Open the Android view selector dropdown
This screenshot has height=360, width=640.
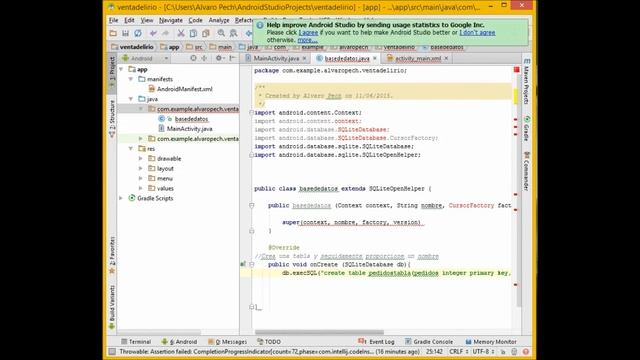(145, 58)
